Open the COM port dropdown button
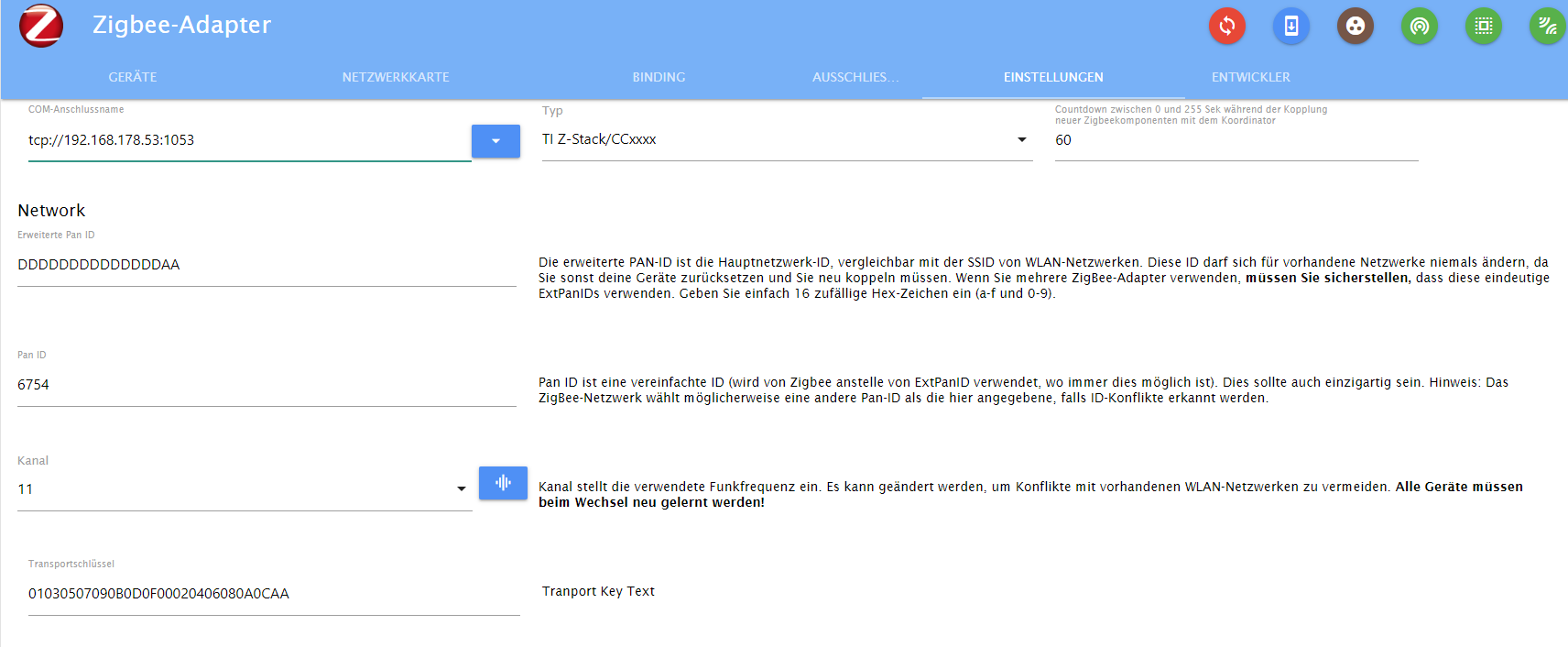 tap(495, 141)
